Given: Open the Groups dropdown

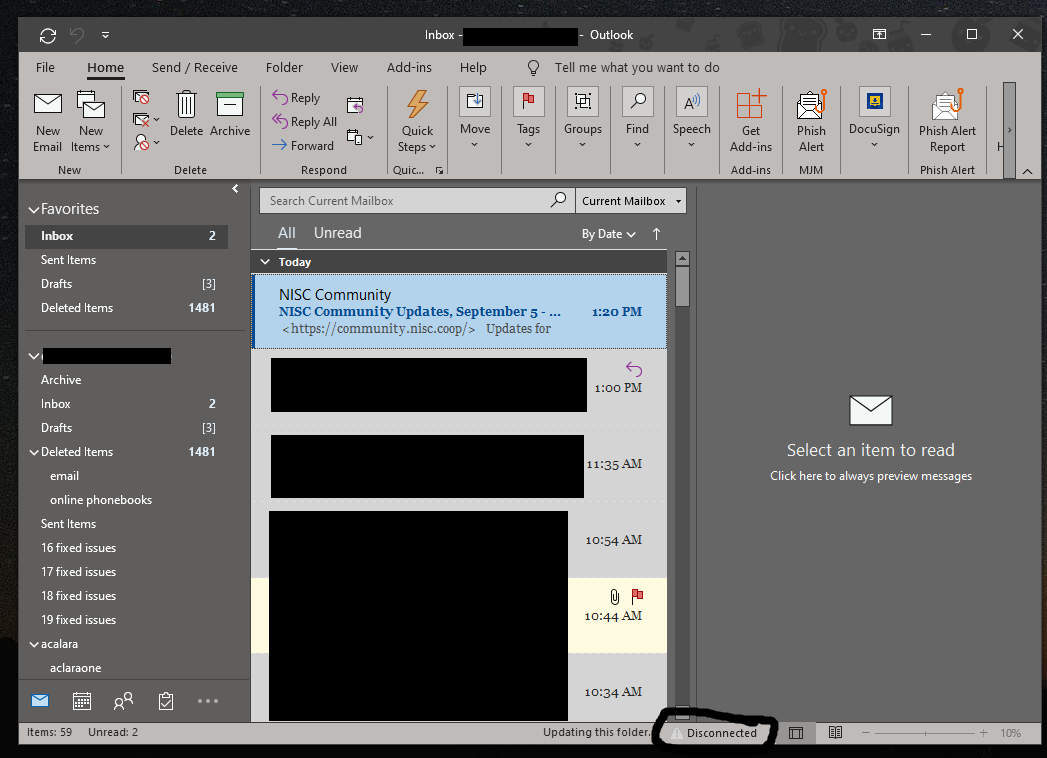Looking at the screenshot, I should pyautogui.click(x=583, y=118).
